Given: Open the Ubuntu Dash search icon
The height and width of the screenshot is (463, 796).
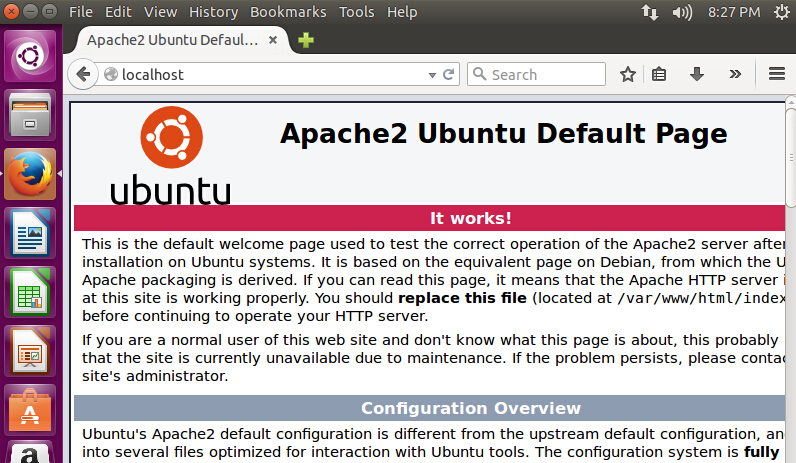Looking at the screenshot, I should [30, 56].
